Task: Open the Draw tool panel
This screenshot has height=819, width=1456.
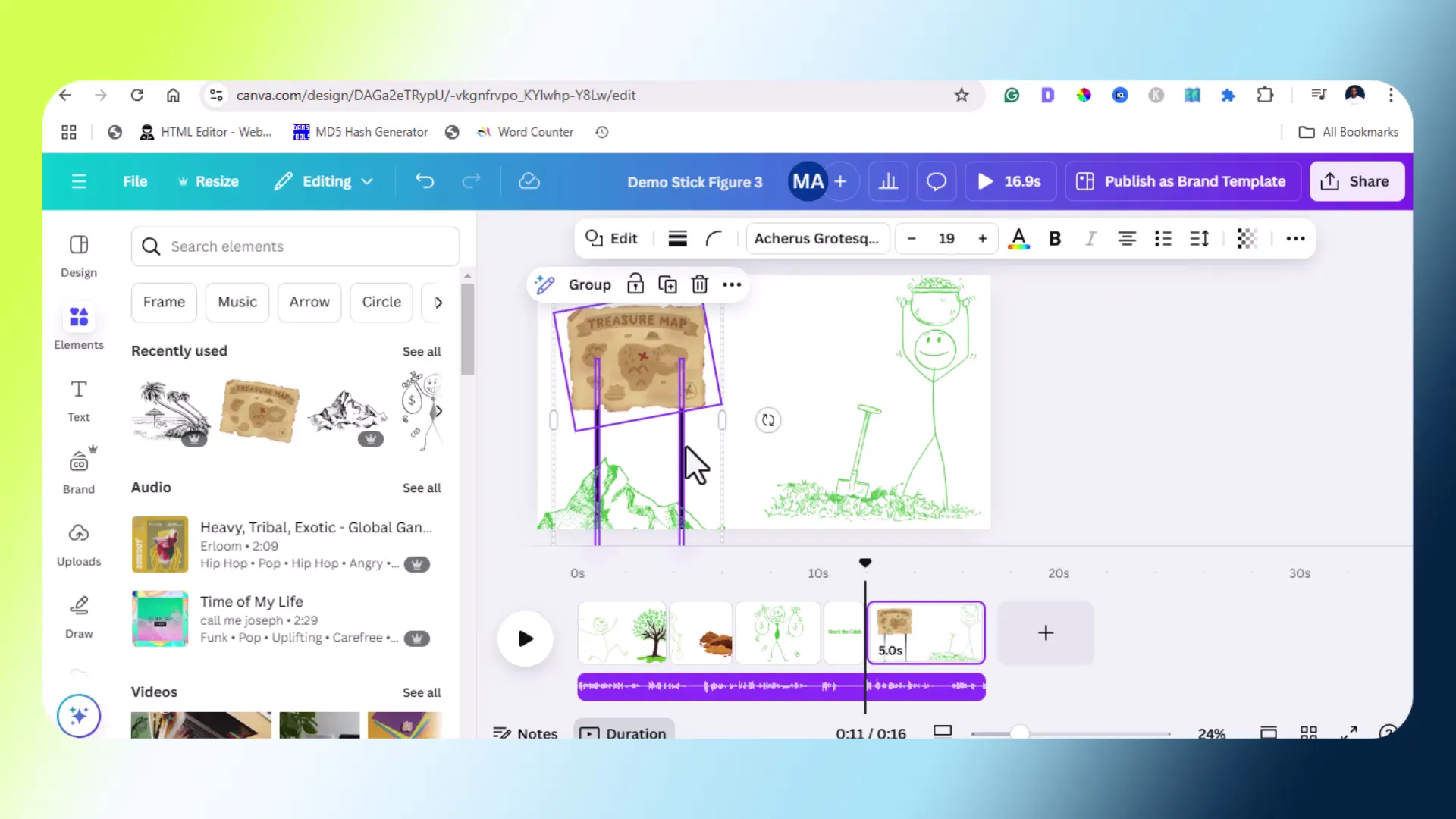Action: pos(79,617)
